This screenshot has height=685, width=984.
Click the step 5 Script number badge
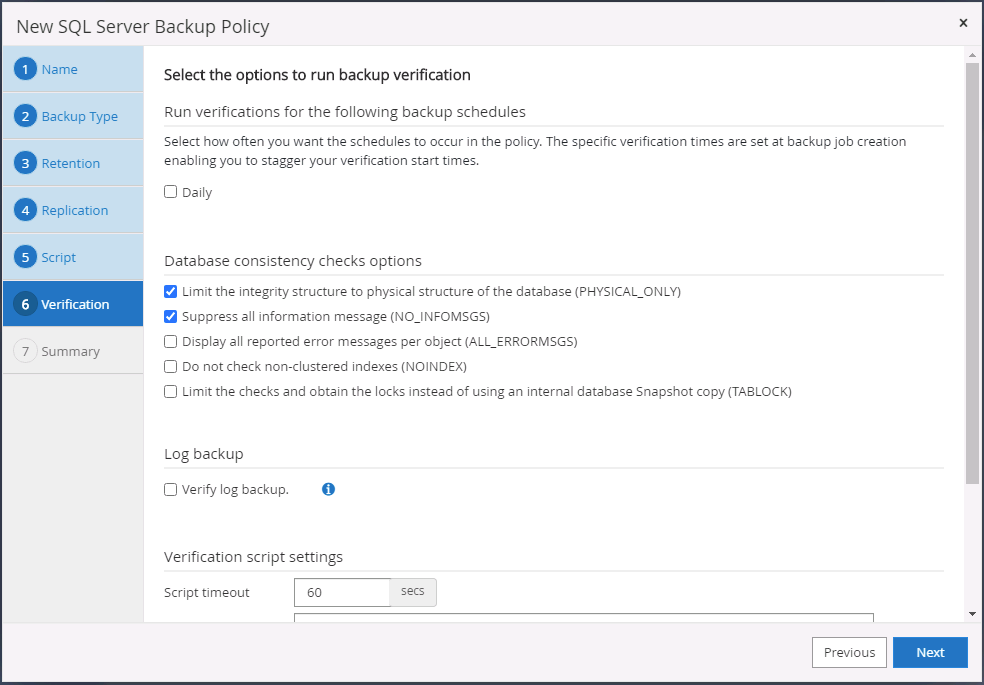point(26,257)
